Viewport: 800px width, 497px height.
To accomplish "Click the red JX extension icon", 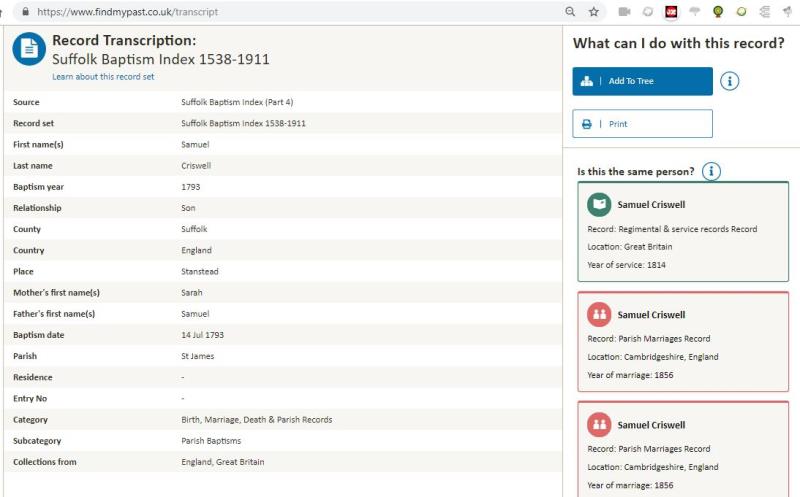I will tap(671, 11).
